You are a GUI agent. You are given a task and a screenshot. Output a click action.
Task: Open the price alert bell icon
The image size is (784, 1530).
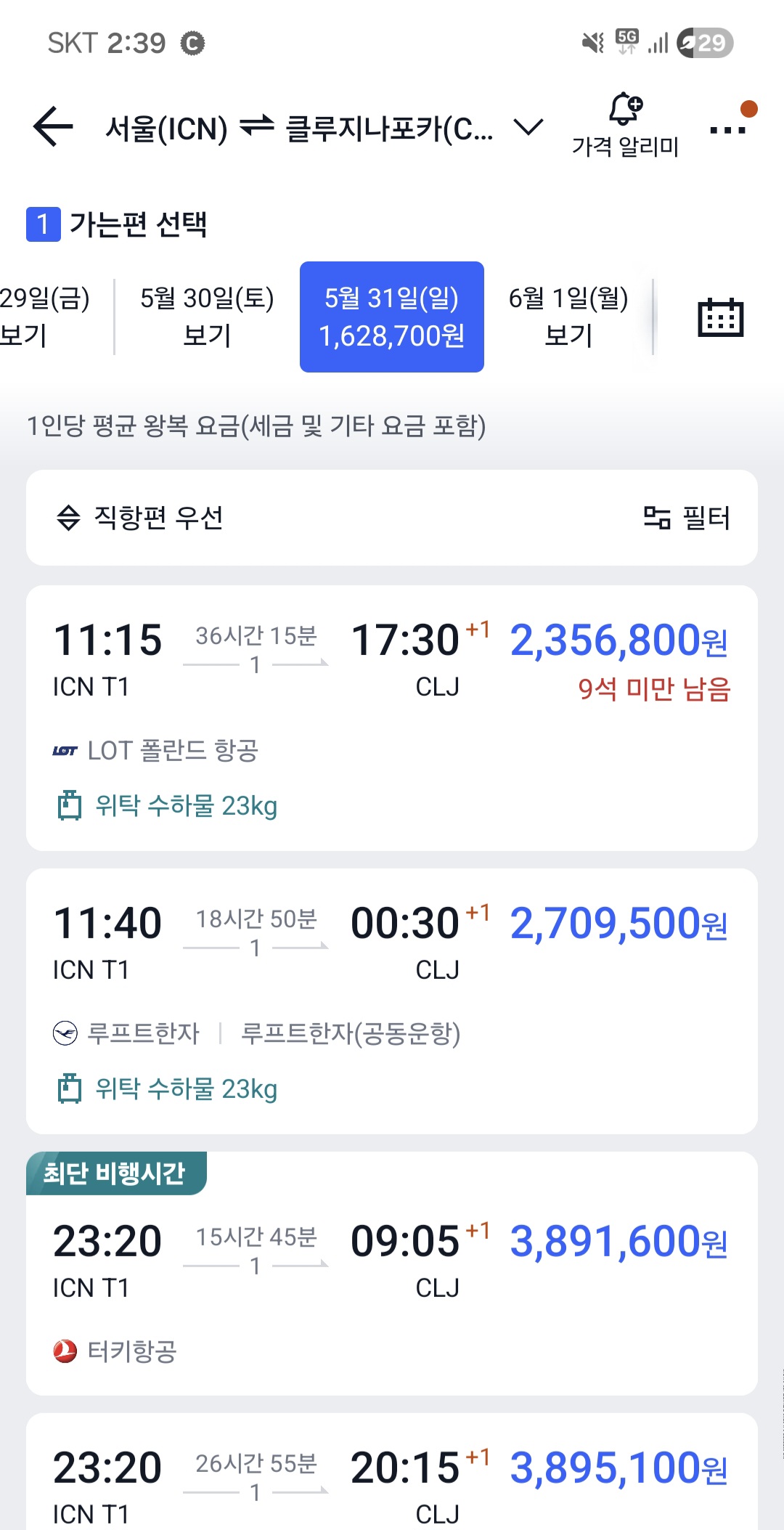point(624,110)
